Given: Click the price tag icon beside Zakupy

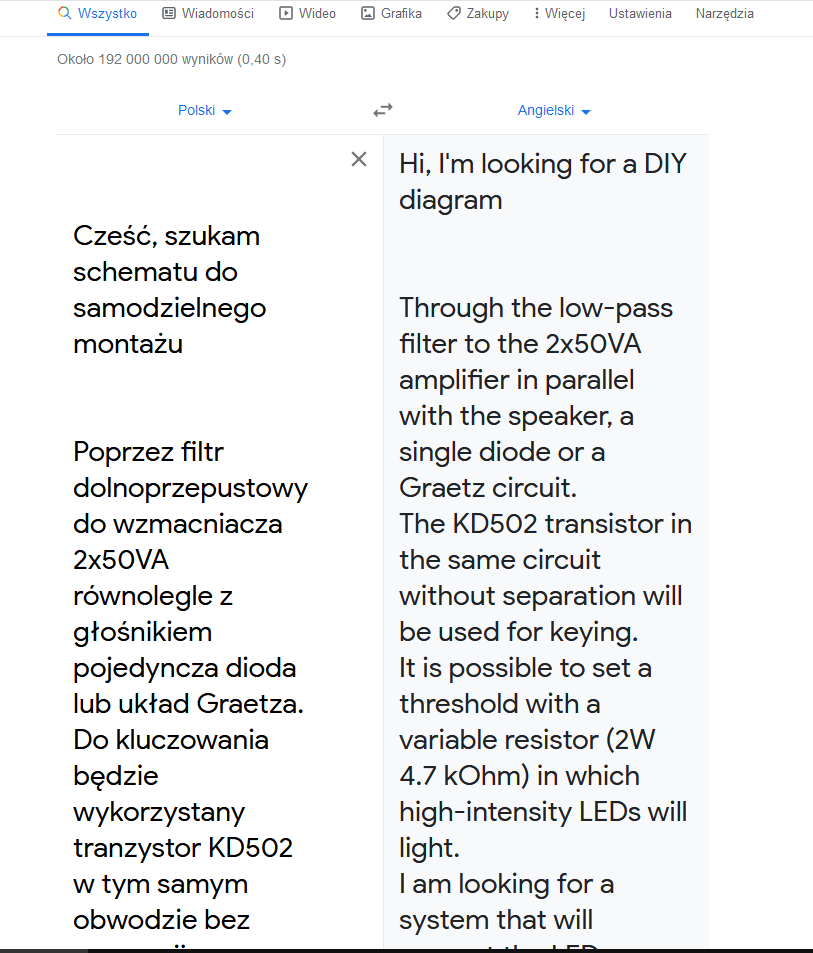Looking at the screenshot, I should [x=453, y=13].
